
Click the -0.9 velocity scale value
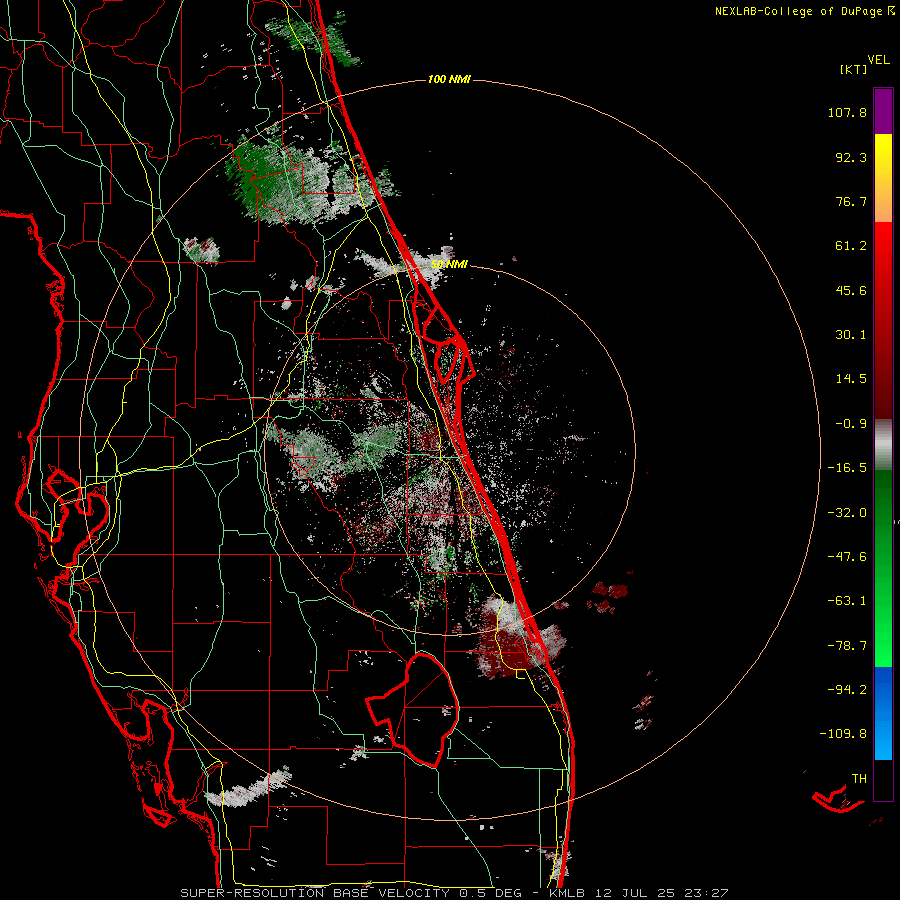[x=851, y=424]
